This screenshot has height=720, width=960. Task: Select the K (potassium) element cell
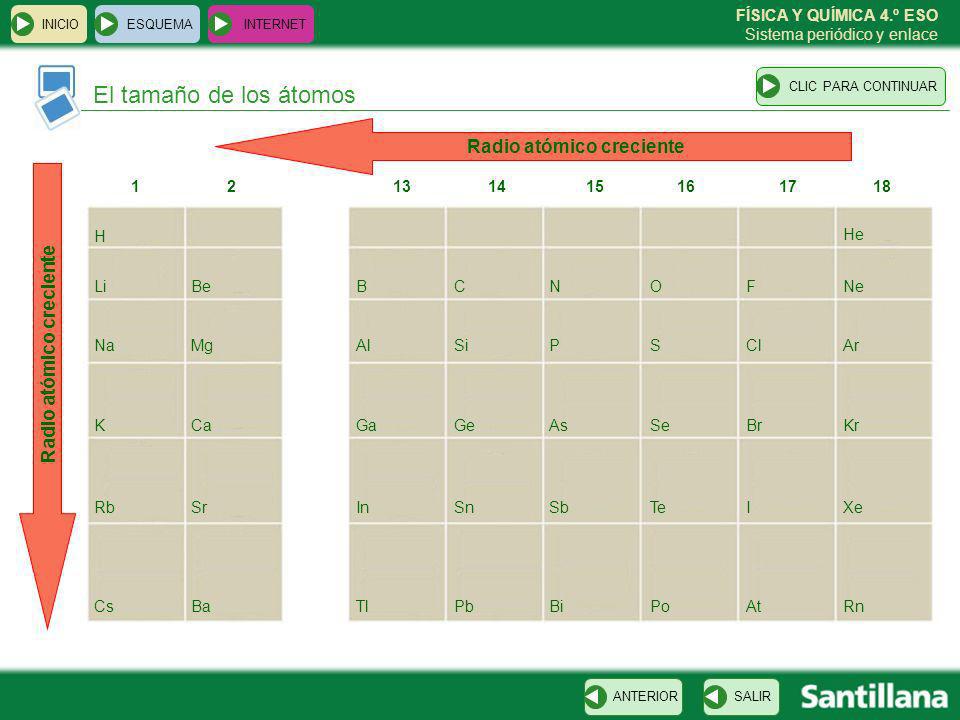137,400
